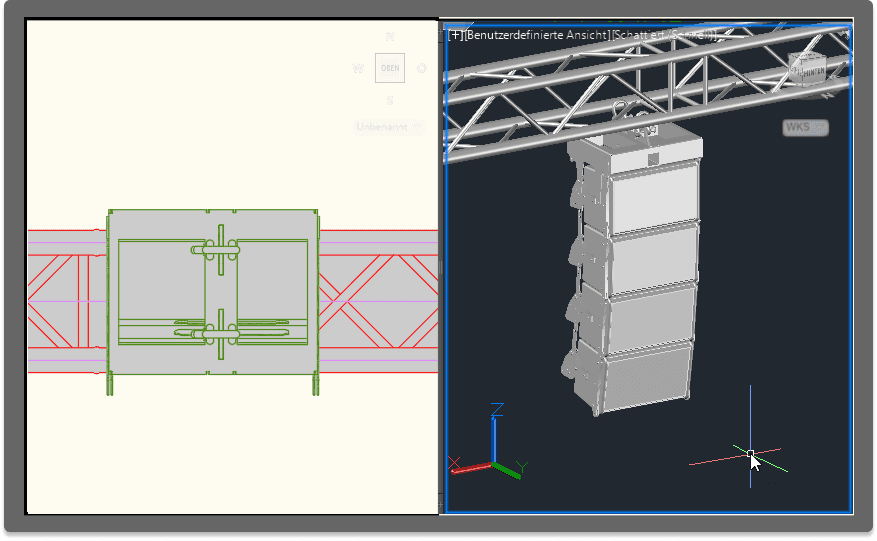Click the O compass direction on ViewCube

(x=422, y=69)
